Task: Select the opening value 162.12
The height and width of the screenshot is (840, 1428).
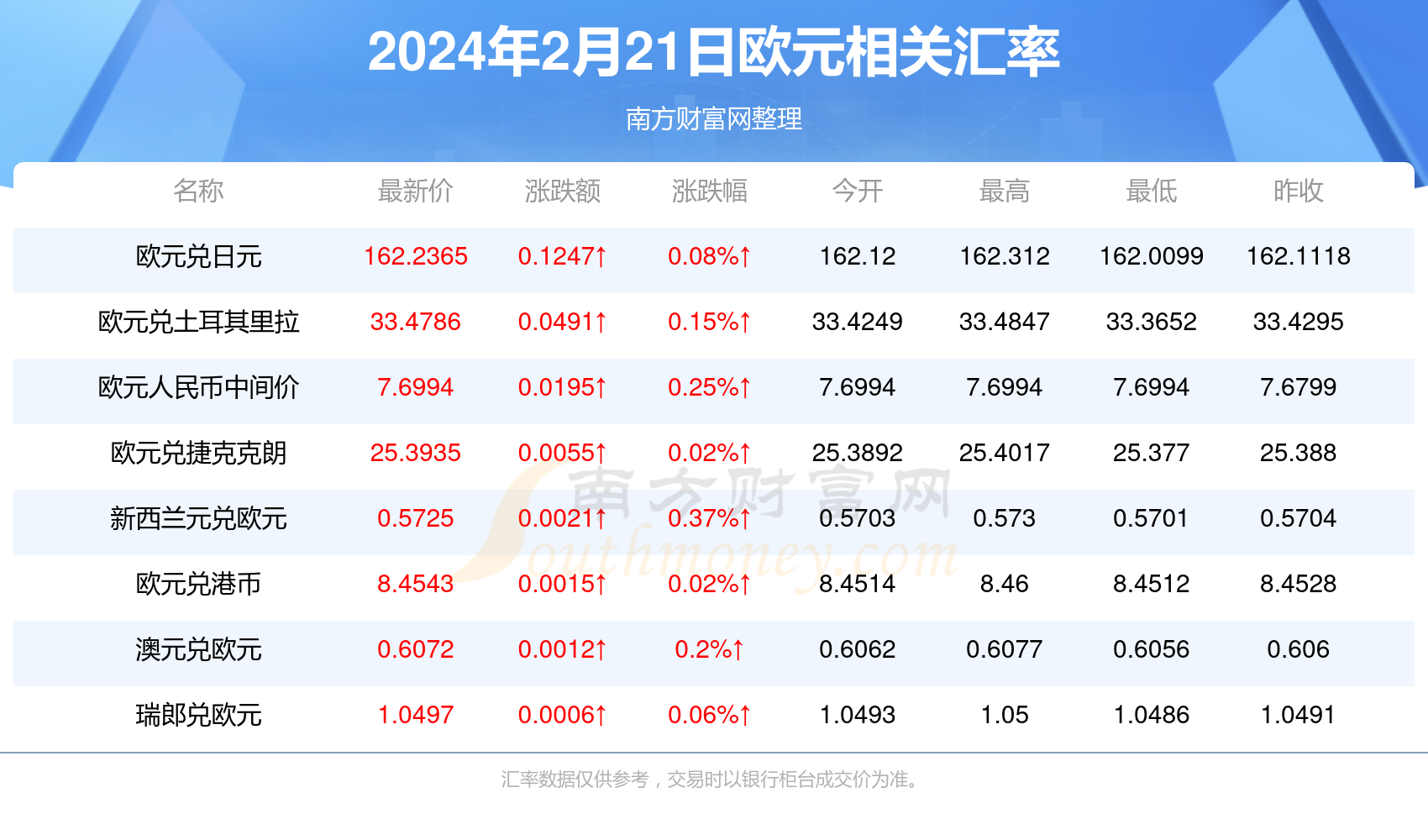Action: [x=858, y=256]
